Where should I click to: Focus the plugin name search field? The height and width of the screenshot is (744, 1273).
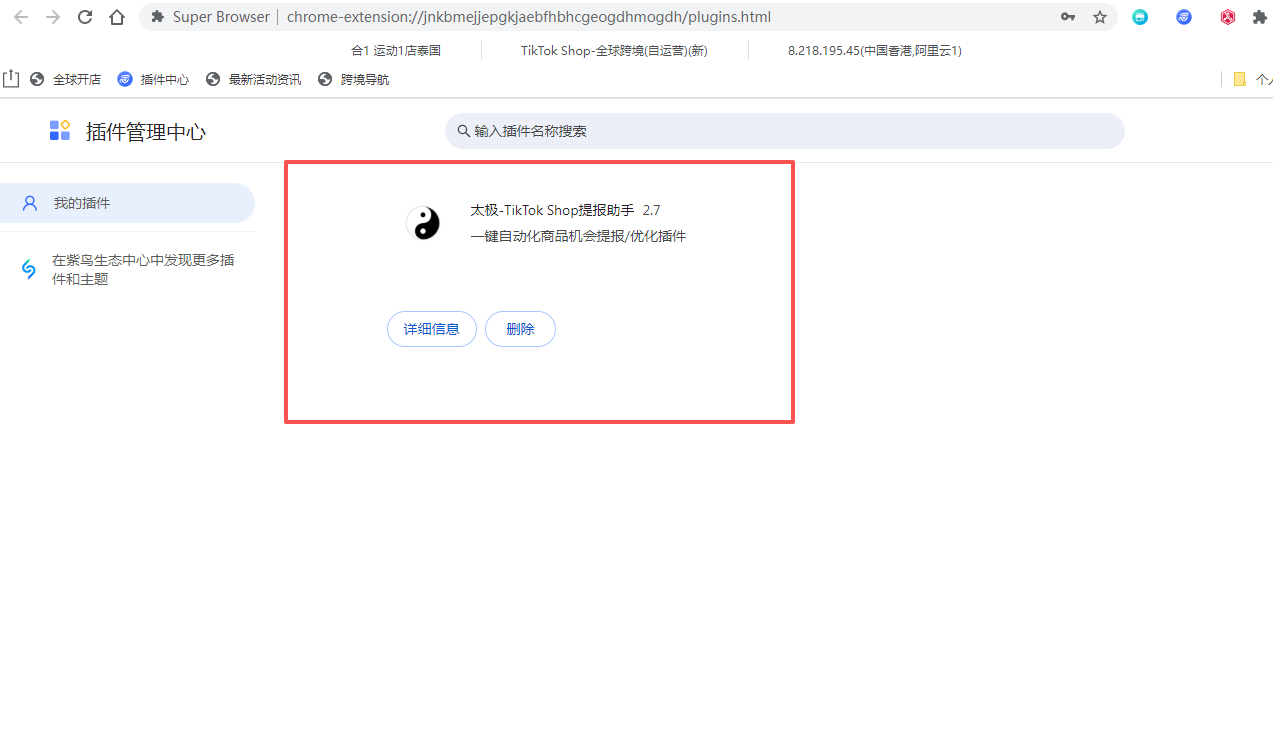[784, 131]
